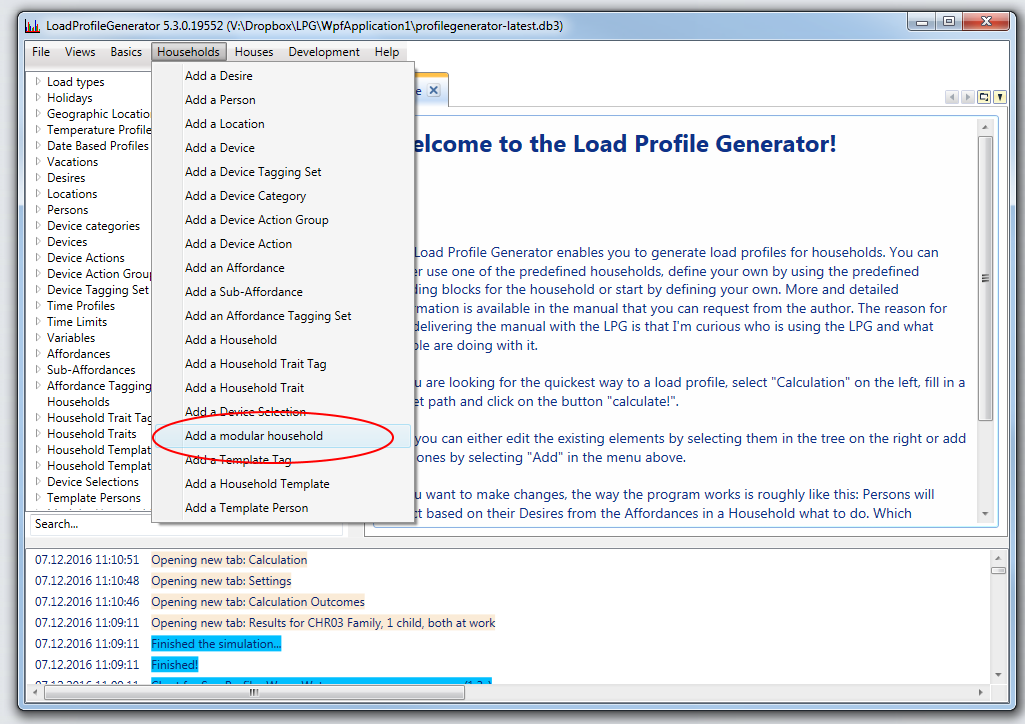
Task: Click the log panel scroll up arrow
Action: (x=998, y=558)
